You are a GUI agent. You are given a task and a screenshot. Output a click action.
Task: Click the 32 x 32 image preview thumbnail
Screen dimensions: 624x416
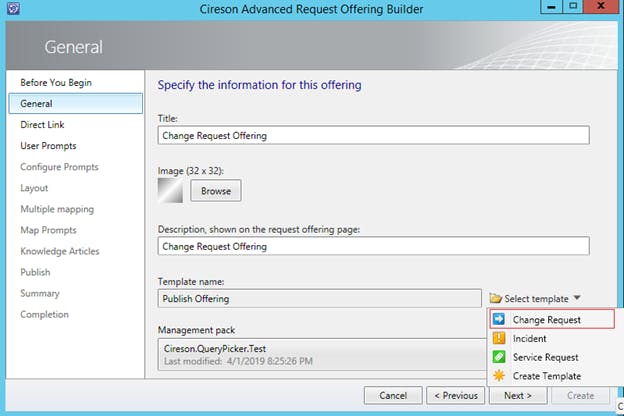170,190
